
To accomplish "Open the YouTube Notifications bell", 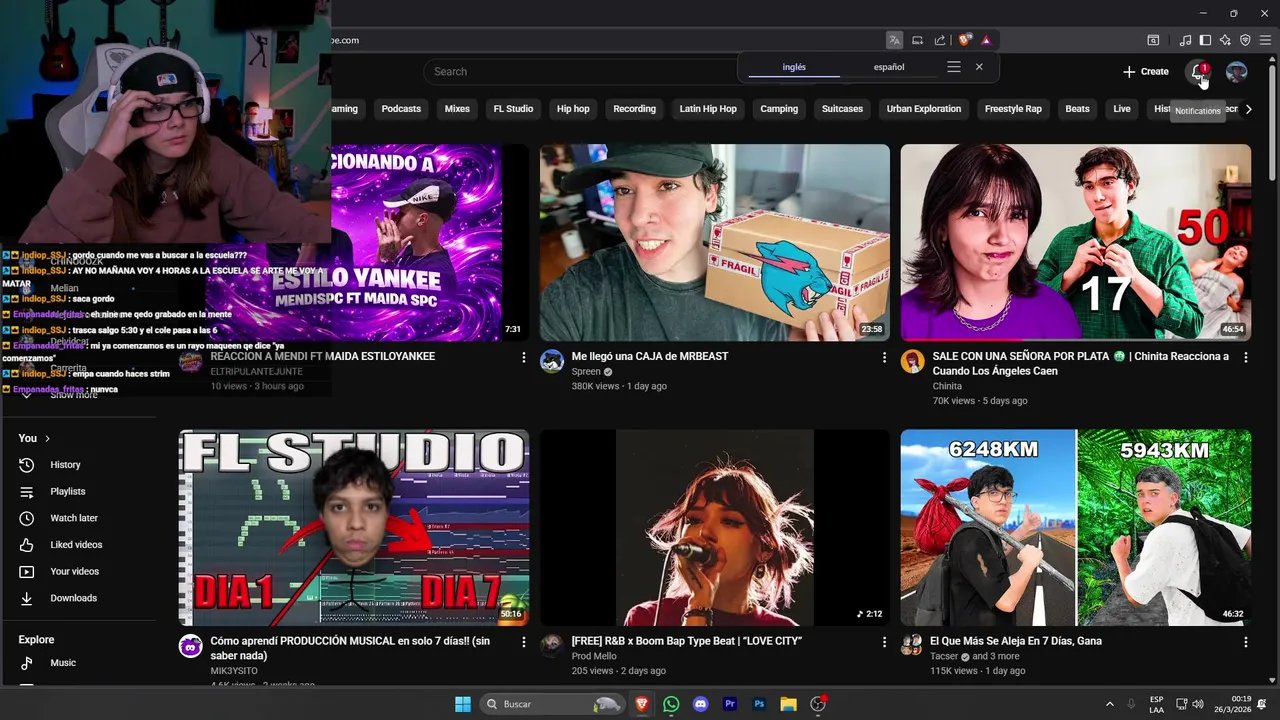I will coord(1198,72).
